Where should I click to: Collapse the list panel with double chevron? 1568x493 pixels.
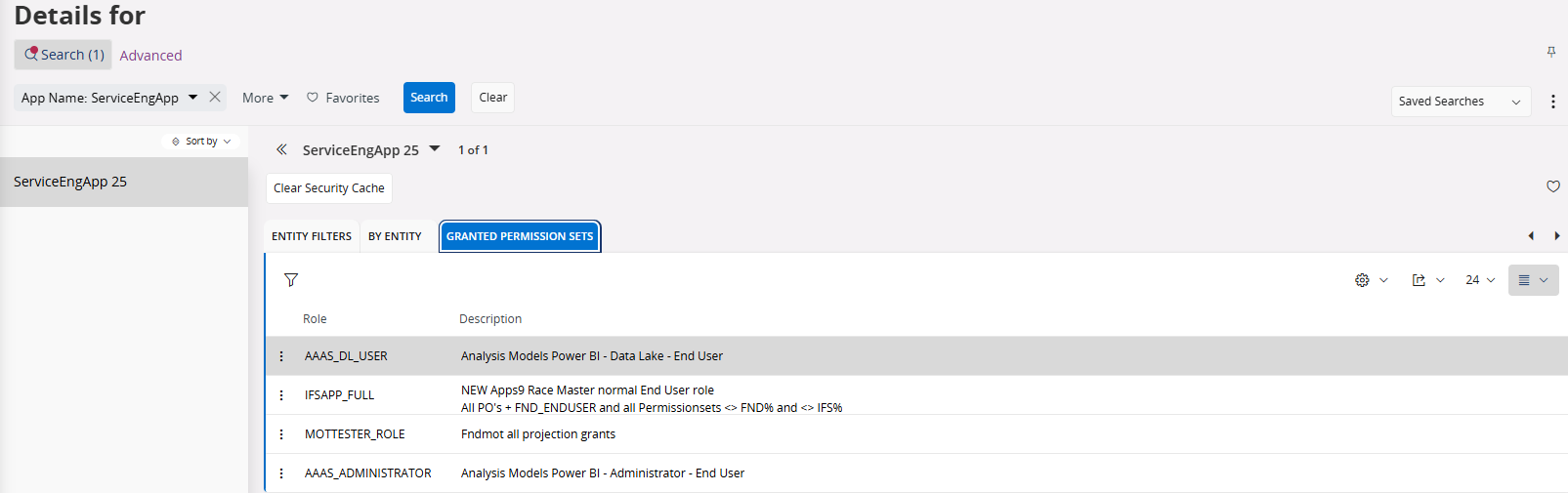[x=281, y=149]
